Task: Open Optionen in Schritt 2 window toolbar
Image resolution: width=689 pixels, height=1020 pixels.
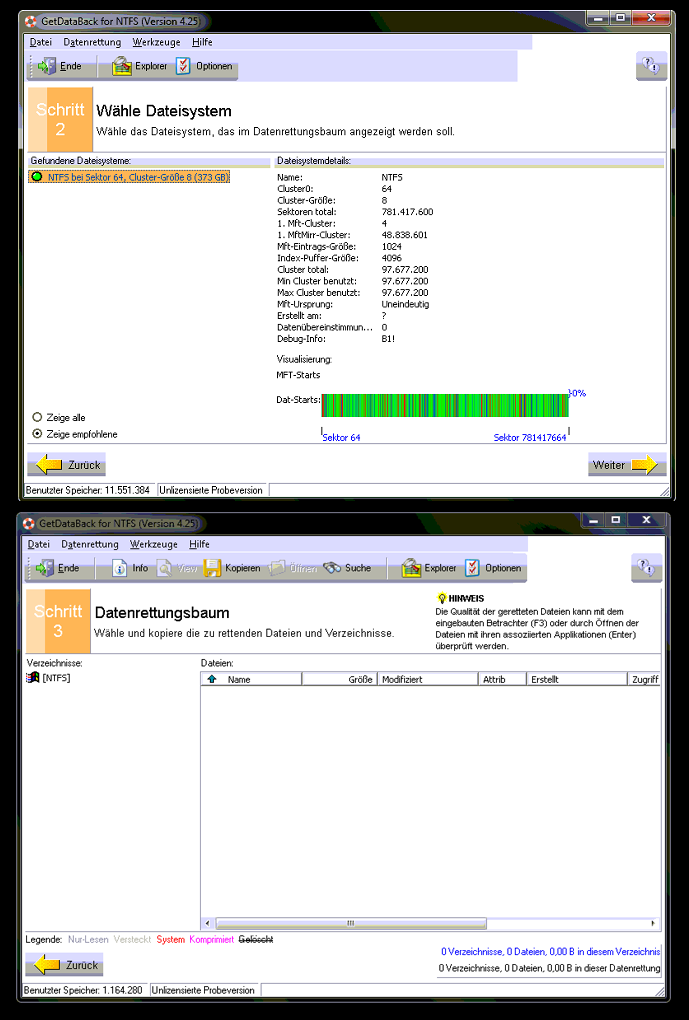Action: point(204,66)
